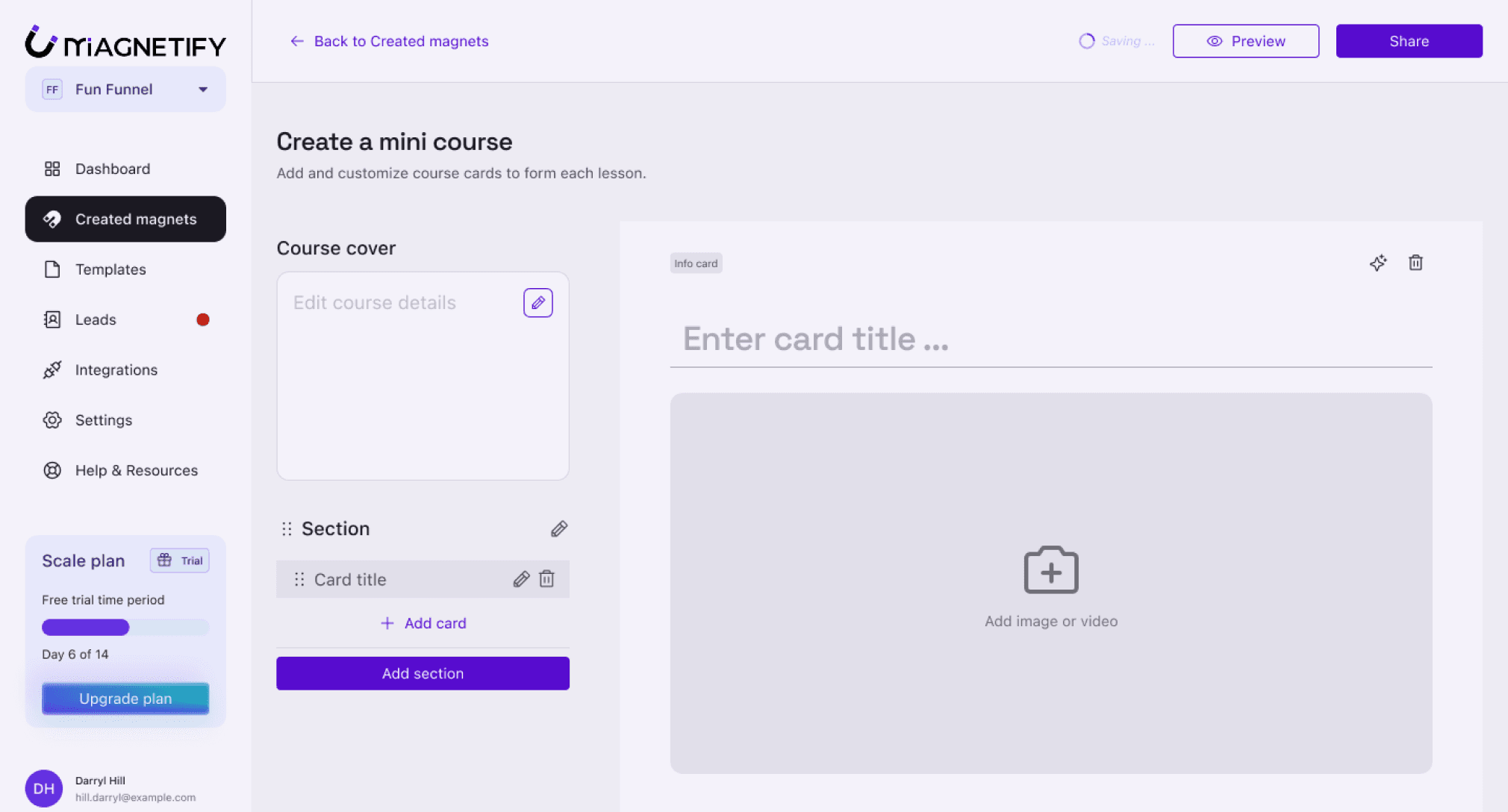
Task: Edit the Section name with pencil icon
Action: coord(558,528)
